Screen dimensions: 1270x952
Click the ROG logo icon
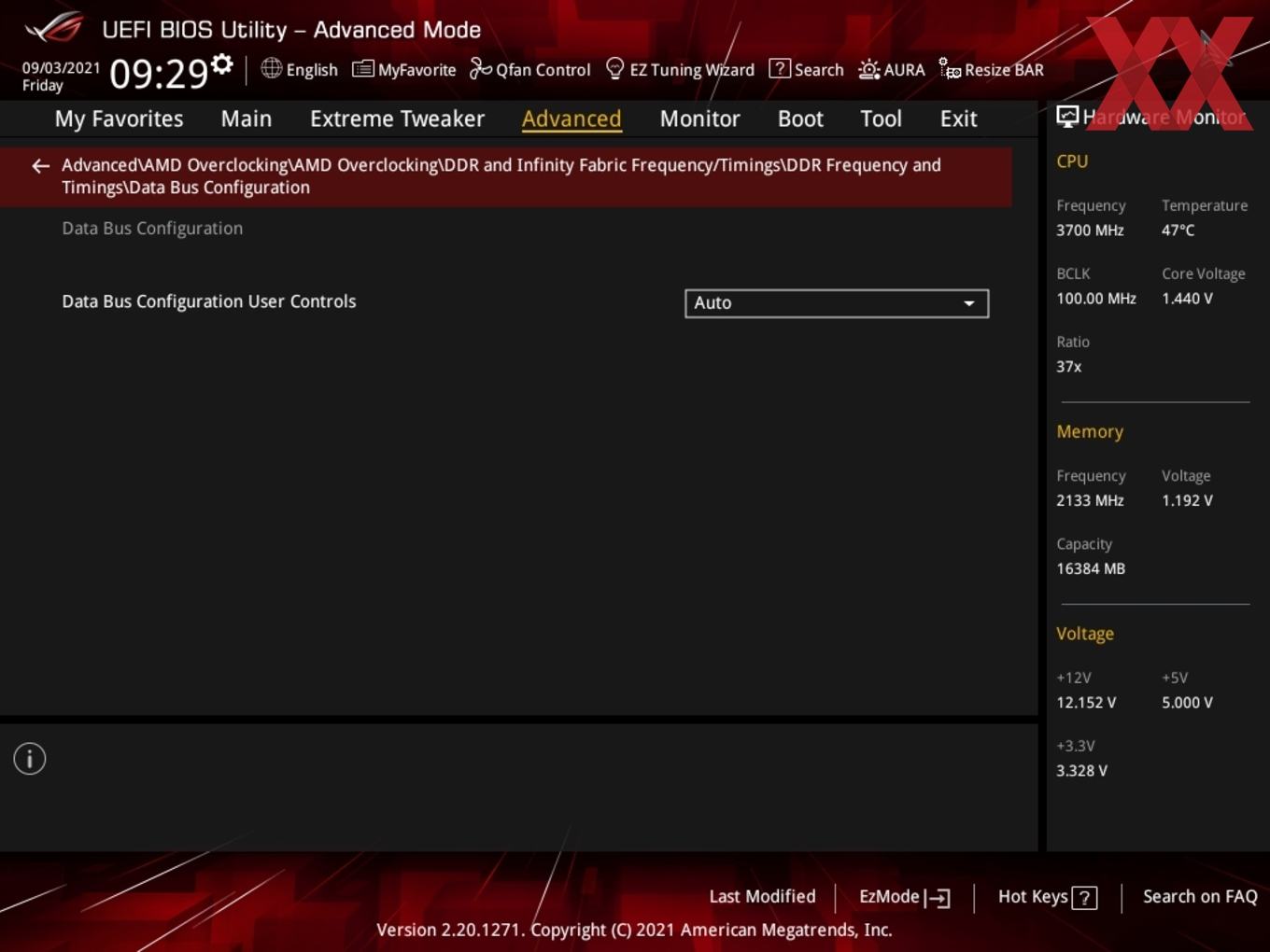click(54, 28)
